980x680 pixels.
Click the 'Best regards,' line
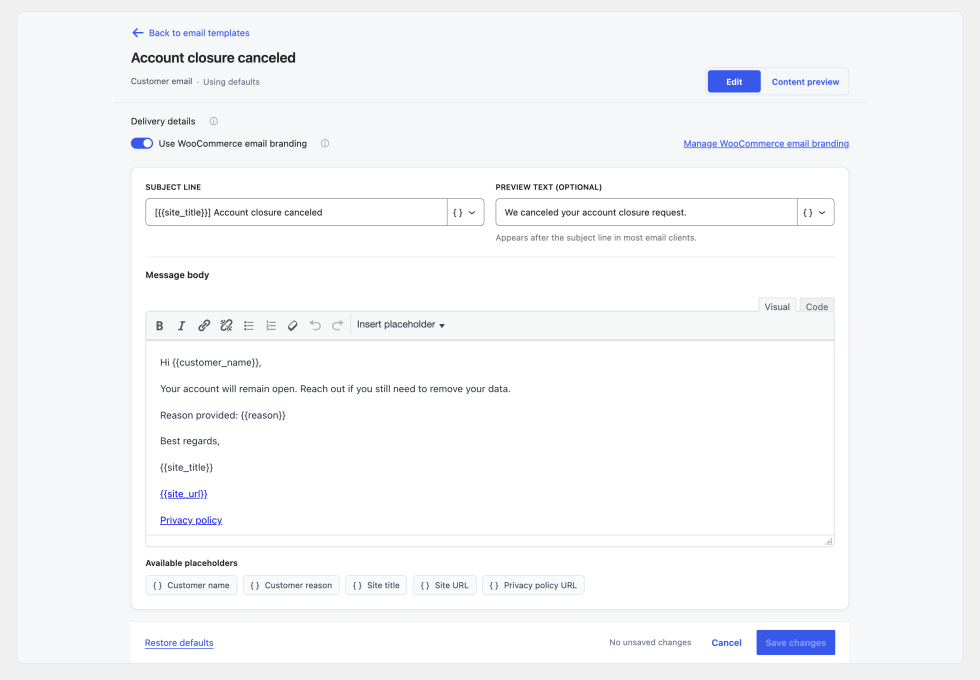point(190,441)
